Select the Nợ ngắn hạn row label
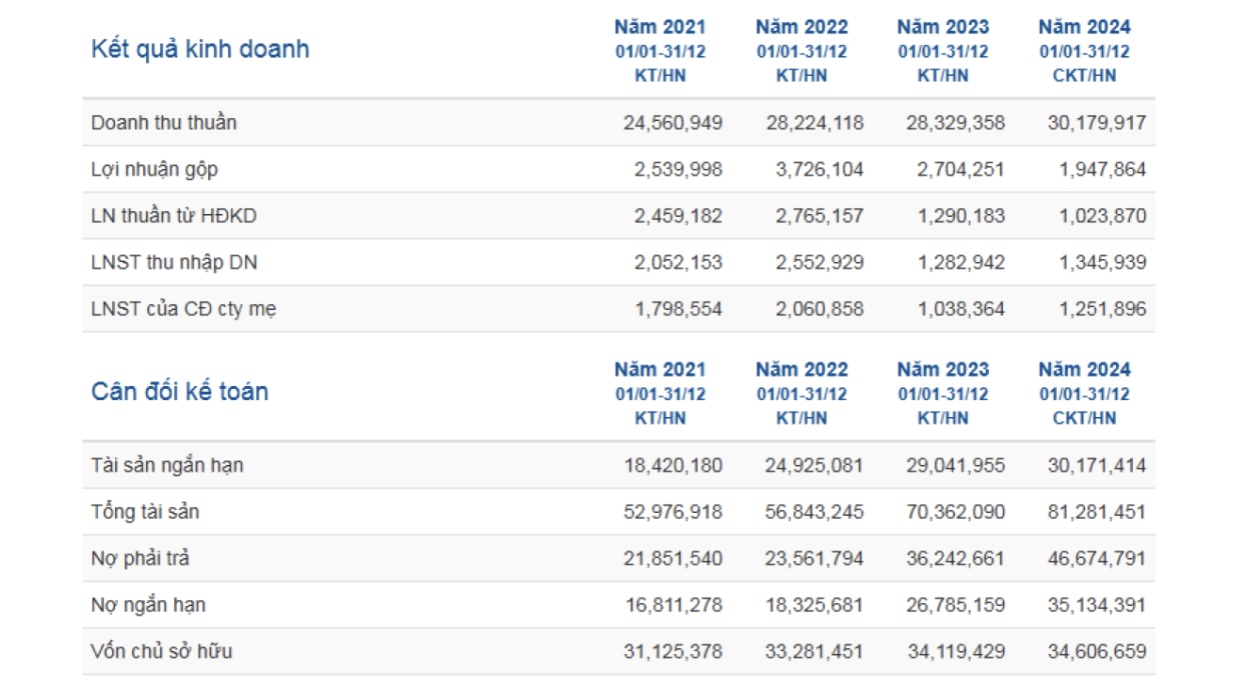The width and height of the screenshot is (1242, 676). pyautogui.click(x=148, y=605)
